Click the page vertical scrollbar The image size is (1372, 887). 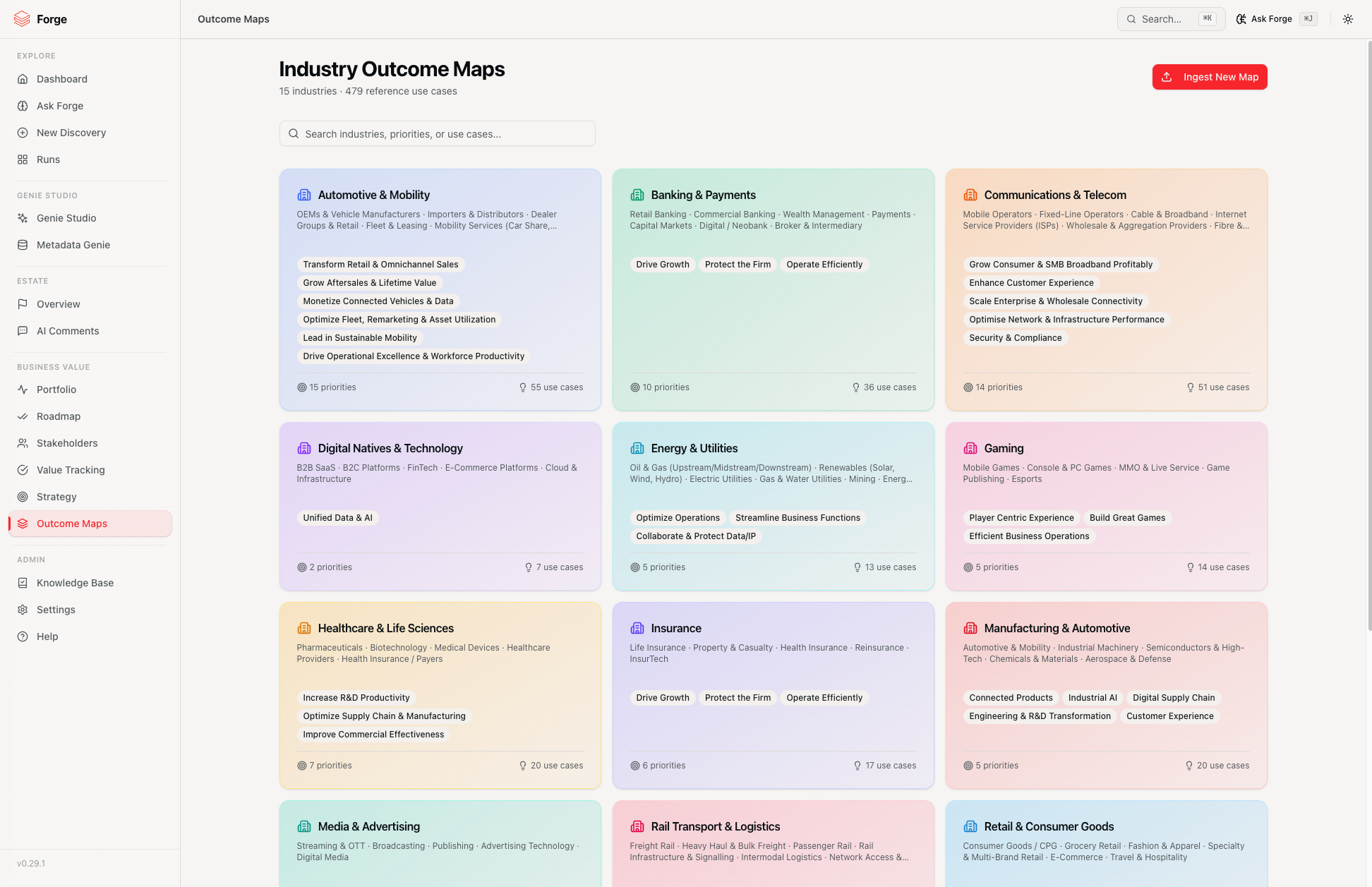click(1369, 335)
